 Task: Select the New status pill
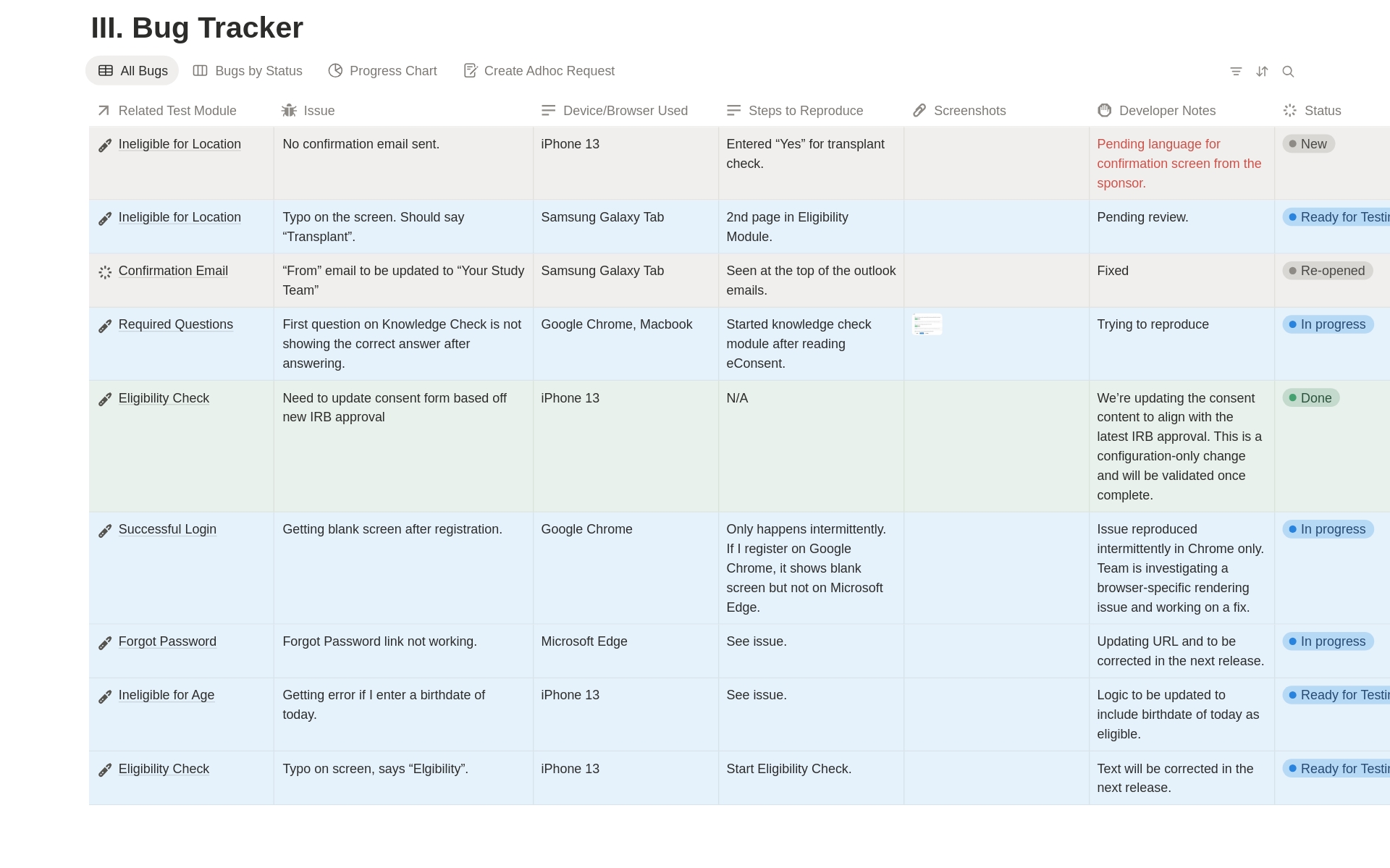(x=1309, y=143)
